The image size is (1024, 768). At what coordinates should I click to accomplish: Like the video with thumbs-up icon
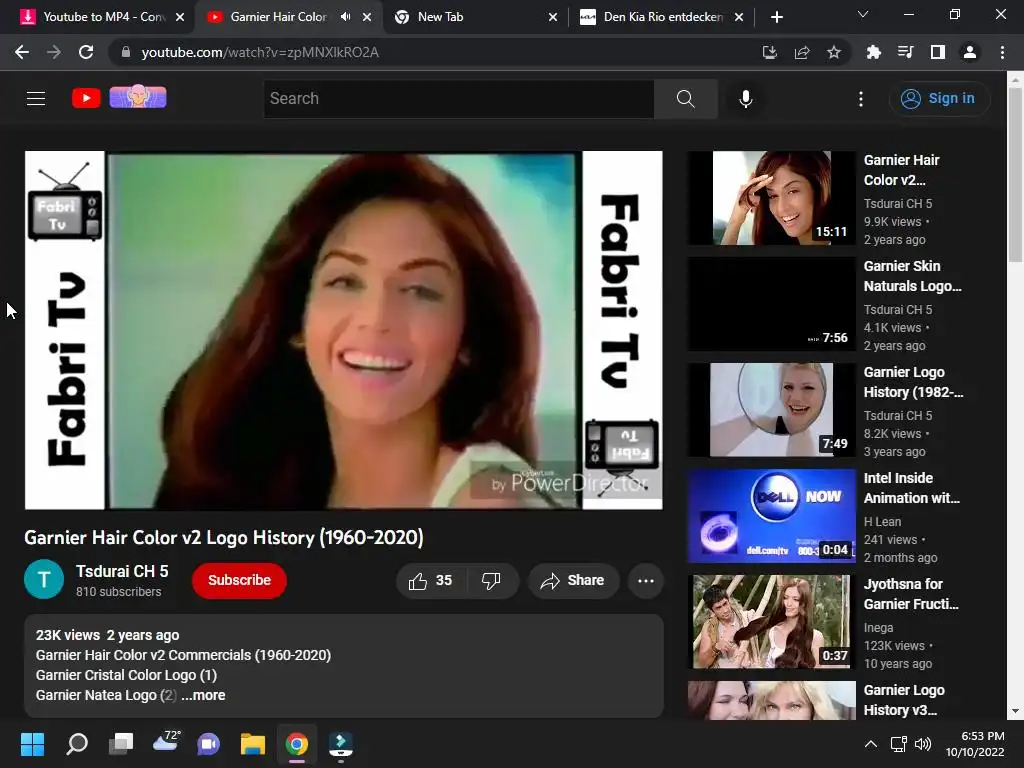430,581
